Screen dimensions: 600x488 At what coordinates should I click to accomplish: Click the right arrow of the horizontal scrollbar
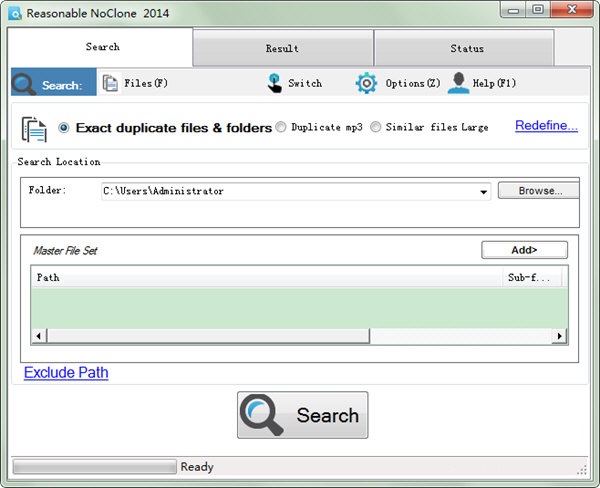click(x=559, y=336)
